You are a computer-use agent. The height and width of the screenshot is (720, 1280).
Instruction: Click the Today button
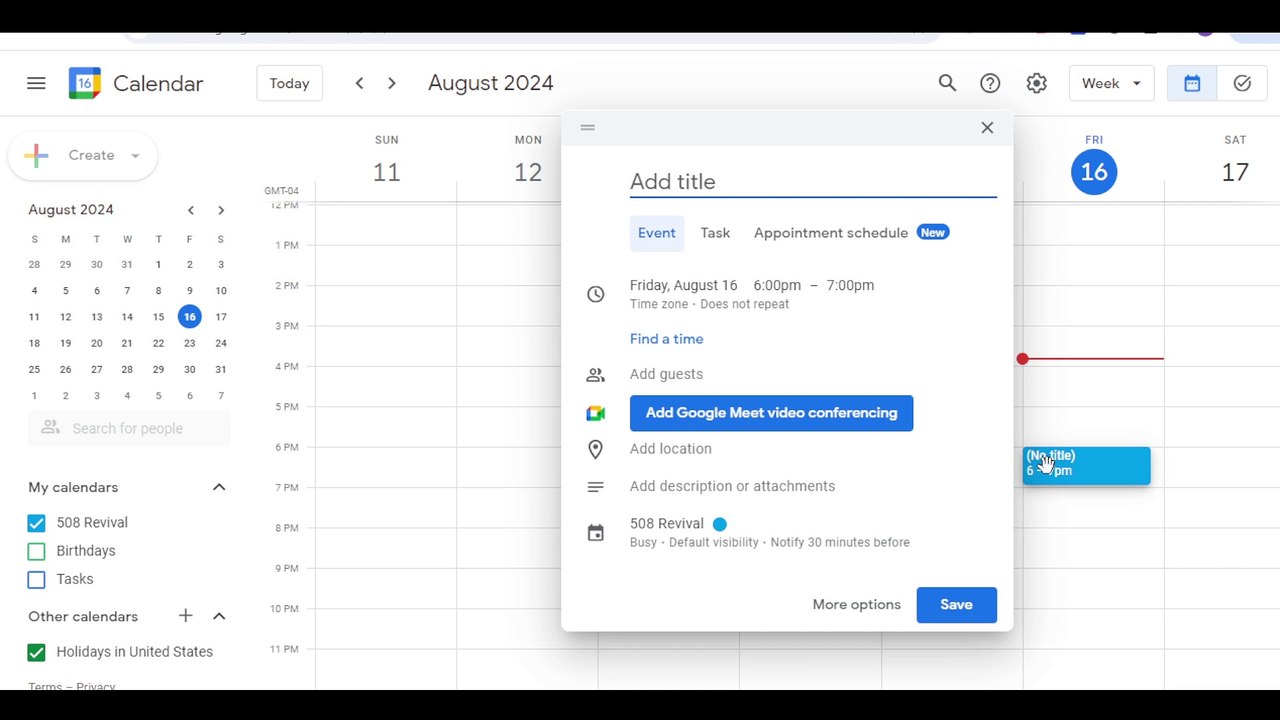(x=289, y=84)
